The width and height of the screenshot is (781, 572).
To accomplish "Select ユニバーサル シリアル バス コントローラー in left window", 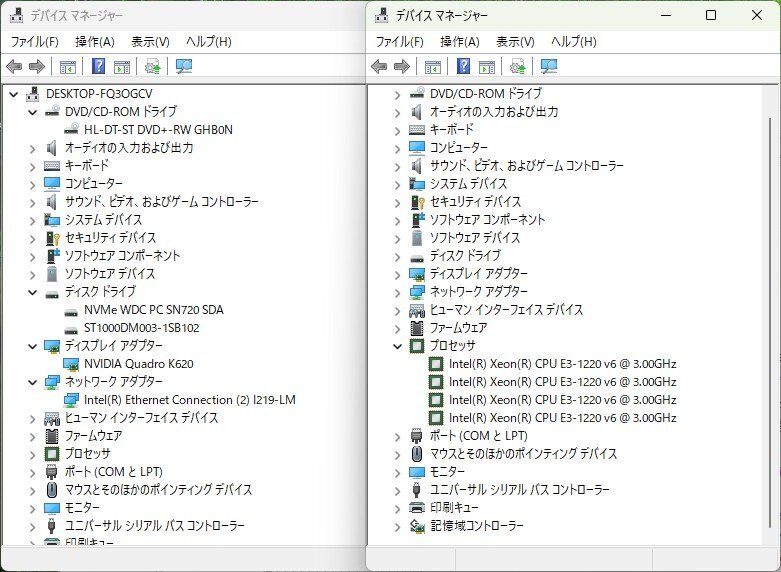I will [155, 526].
